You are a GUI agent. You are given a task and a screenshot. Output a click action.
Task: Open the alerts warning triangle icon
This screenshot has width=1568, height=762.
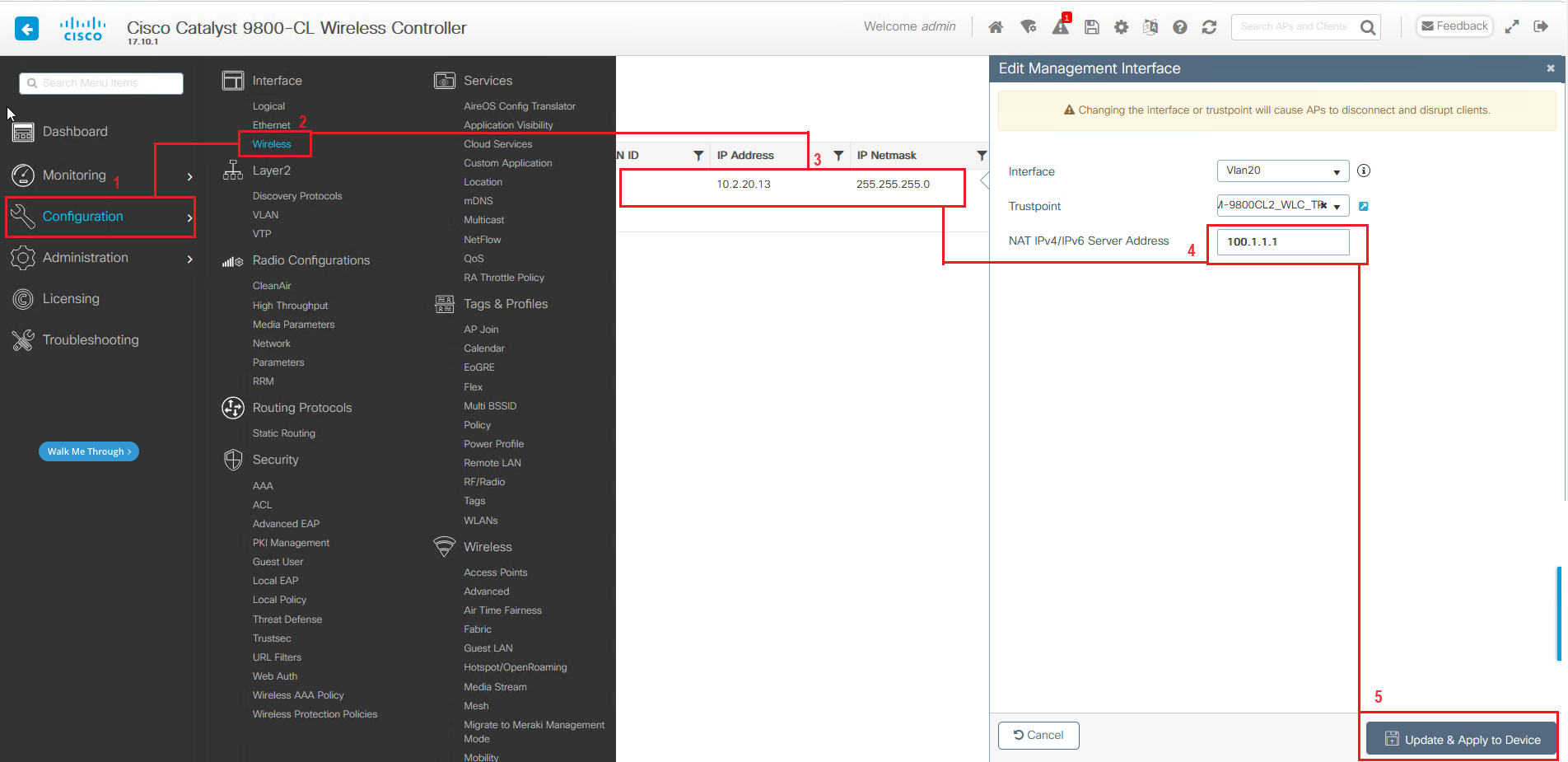1061,26
